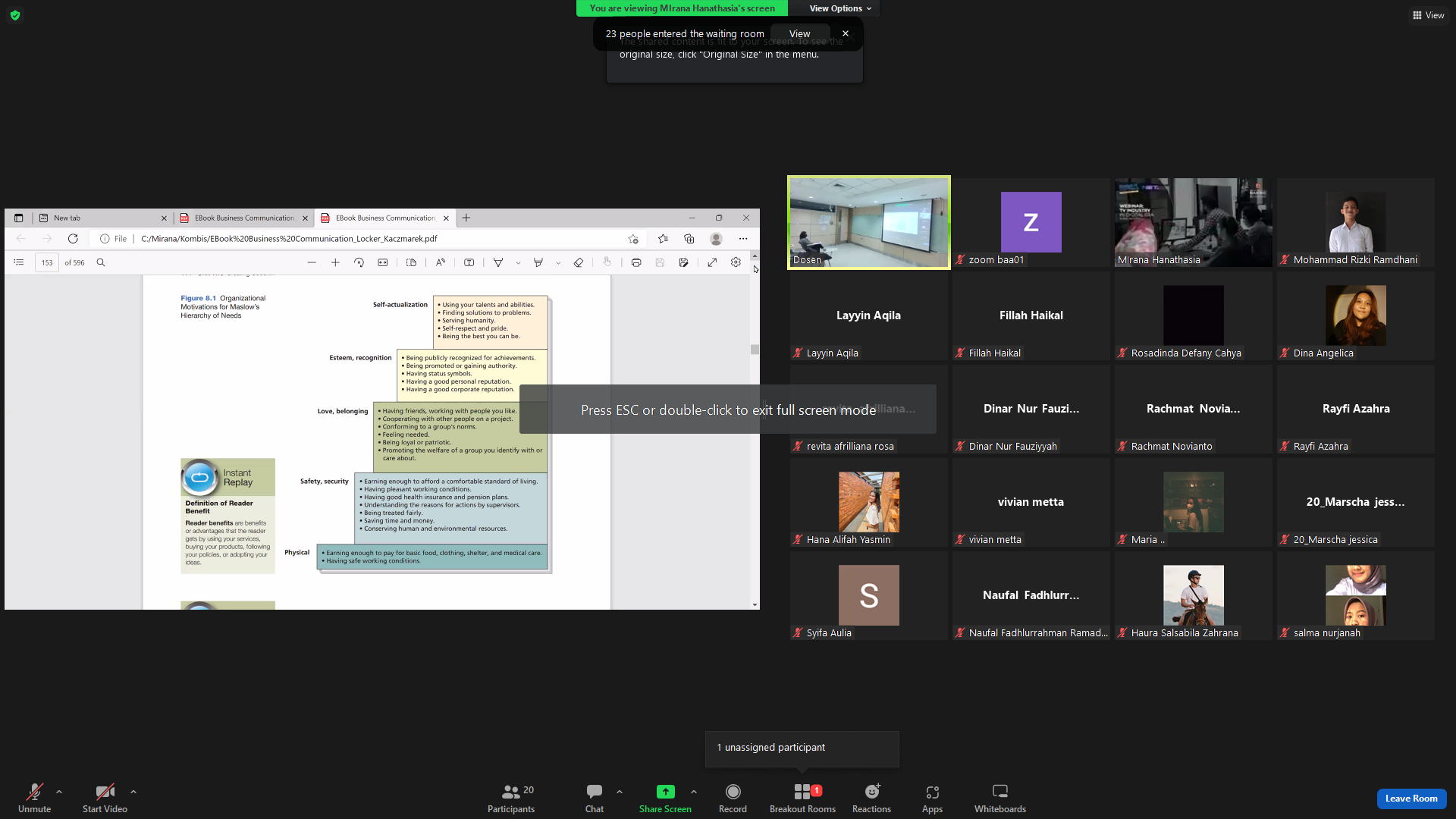Open the Chat panel
The height and width of the screenshot is (819, 1456).
coord(595,799)
